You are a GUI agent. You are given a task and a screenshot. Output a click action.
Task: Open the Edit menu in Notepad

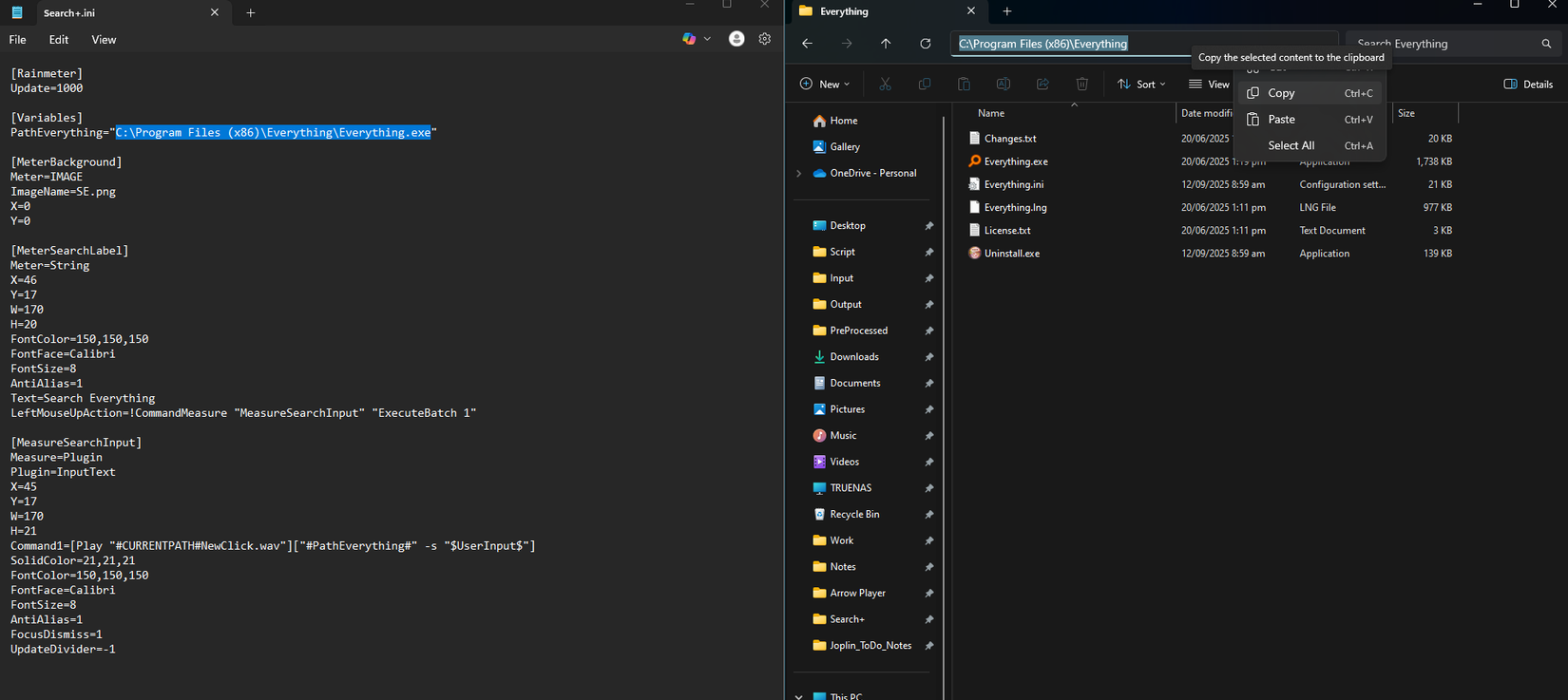[x=59, y=40]
